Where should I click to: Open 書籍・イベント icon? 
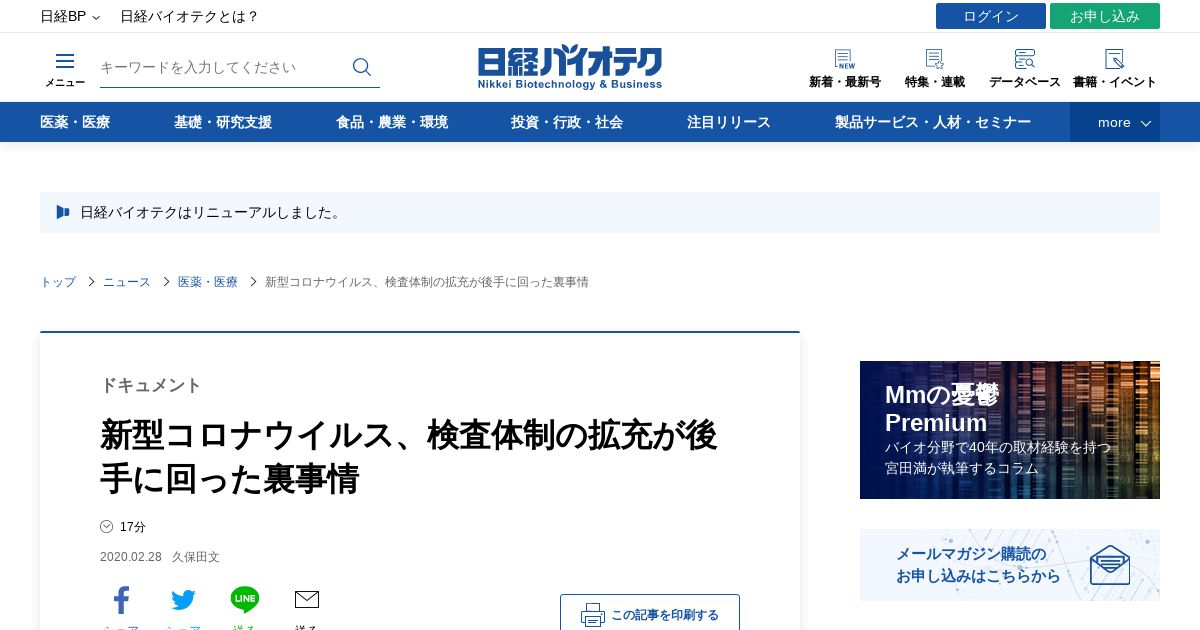point(1115,59)
